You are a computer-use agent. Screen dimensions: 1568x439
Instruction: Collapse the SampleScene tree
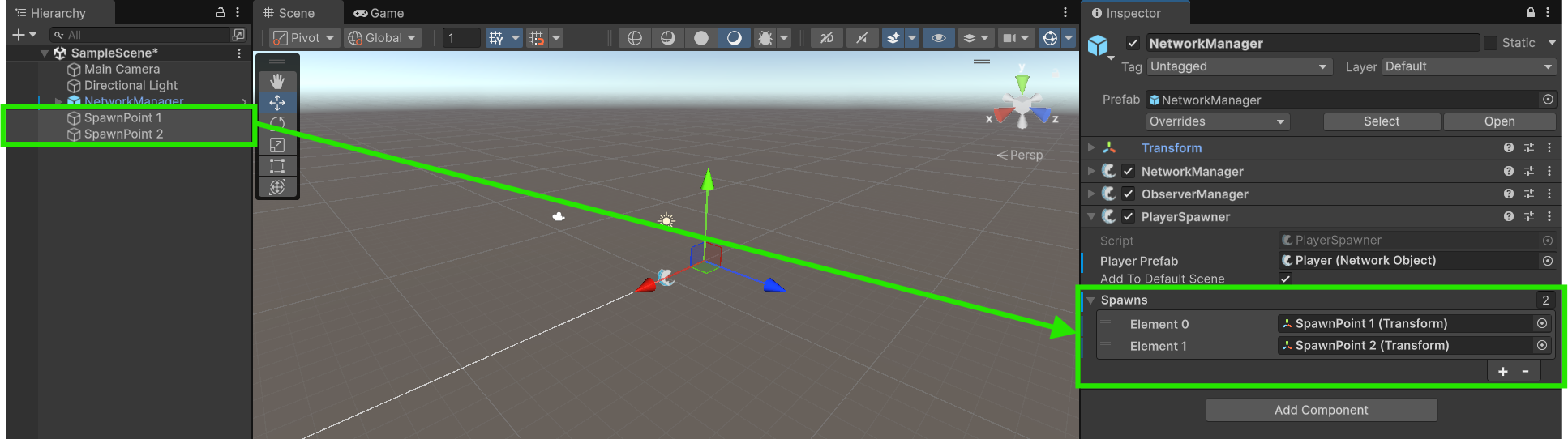tap(45, 53)
